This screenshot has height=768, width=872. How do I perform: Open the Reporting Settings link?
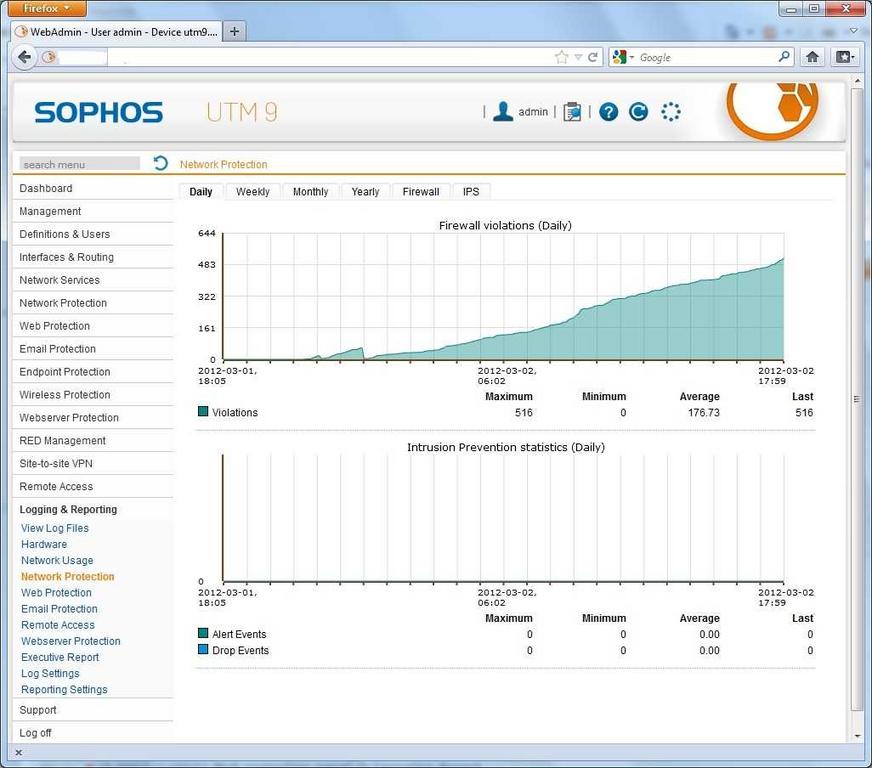pos(64,690)
